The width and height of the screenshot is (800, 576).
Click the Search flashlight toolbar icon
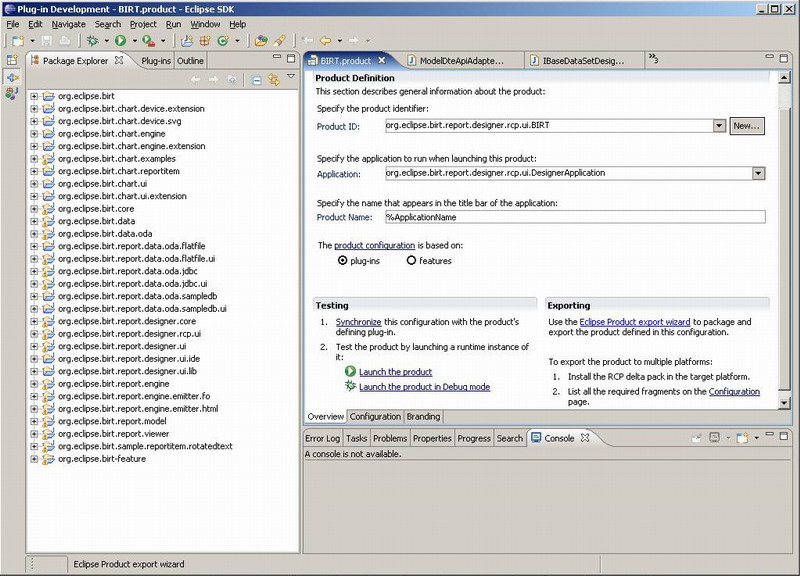point(280,40)
